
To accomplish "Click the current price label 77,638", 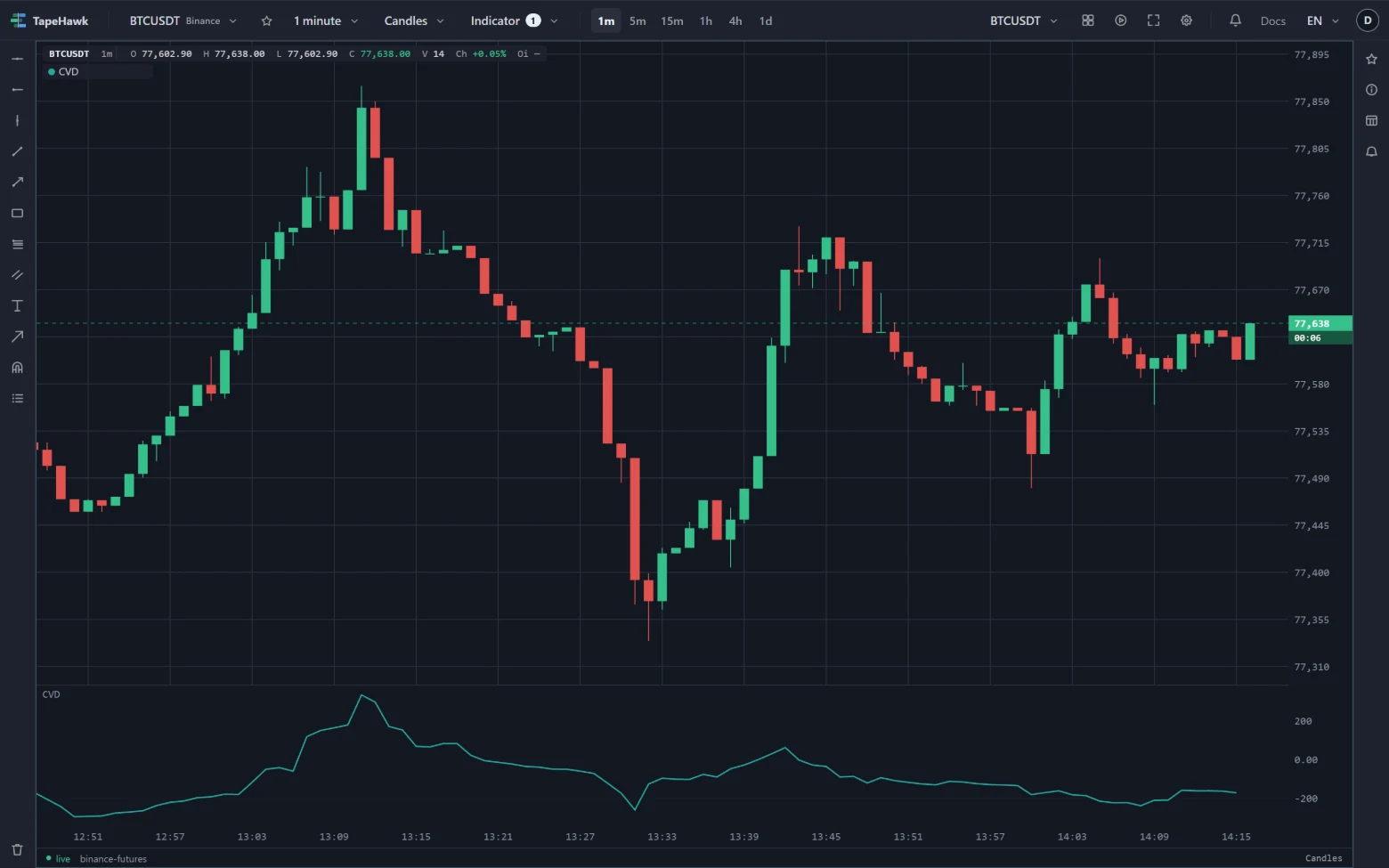I will (x=1320, y=323).
